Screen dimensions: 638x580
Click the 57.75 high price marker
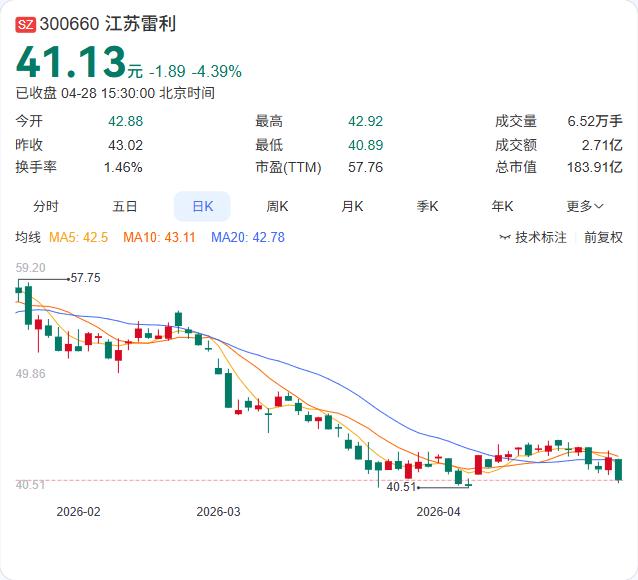(x=85, y=278)
